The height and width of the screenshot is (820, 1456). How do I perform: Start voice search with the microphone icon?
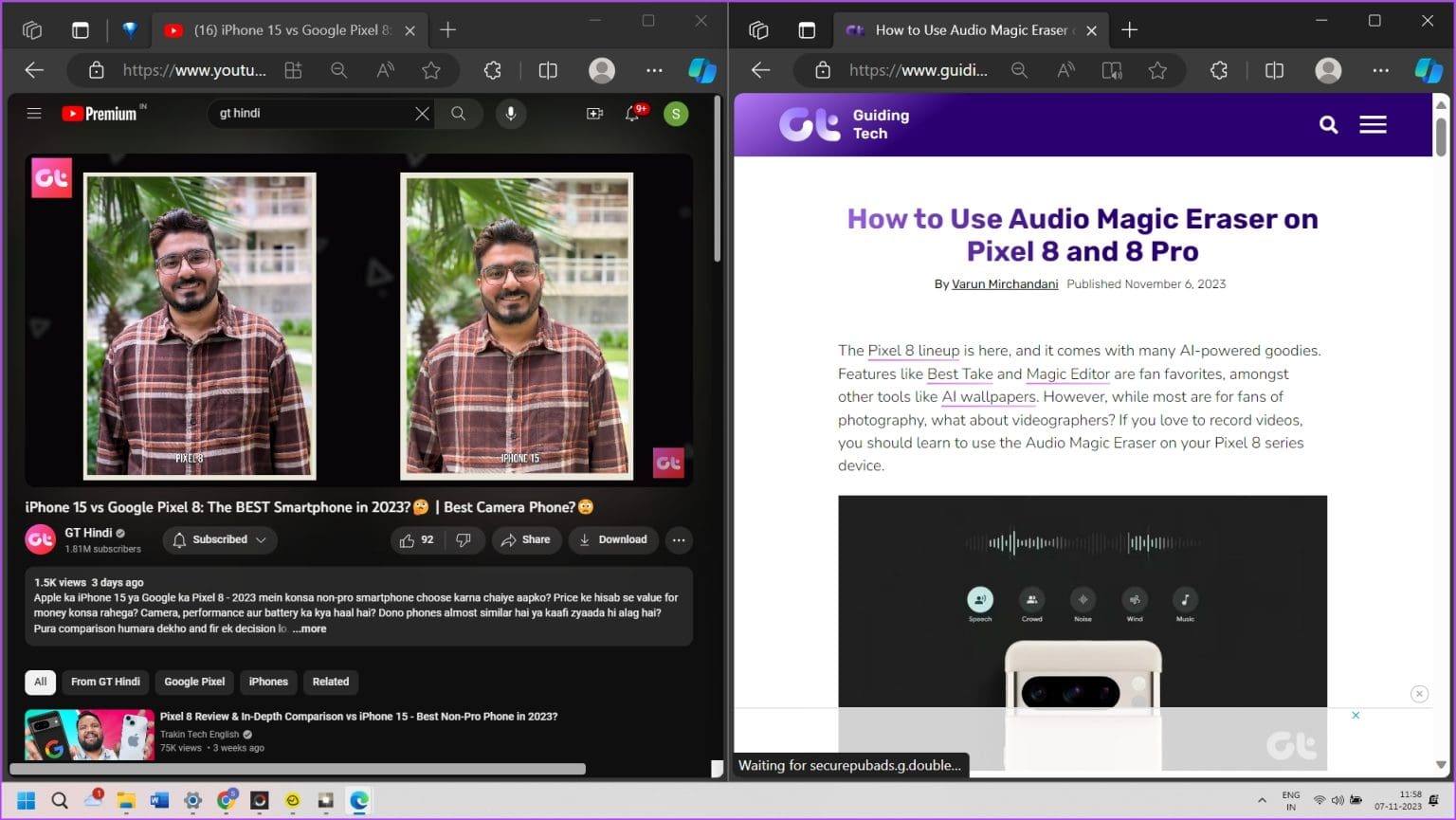point(511,114)
